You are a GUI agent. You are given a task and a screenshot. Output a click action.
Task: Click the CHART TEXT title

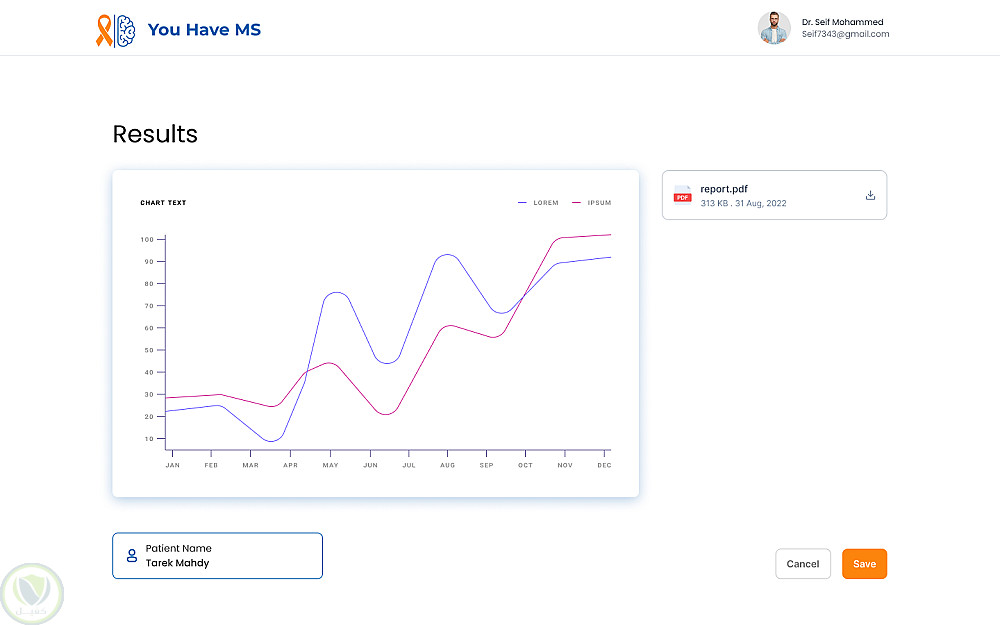163,203
